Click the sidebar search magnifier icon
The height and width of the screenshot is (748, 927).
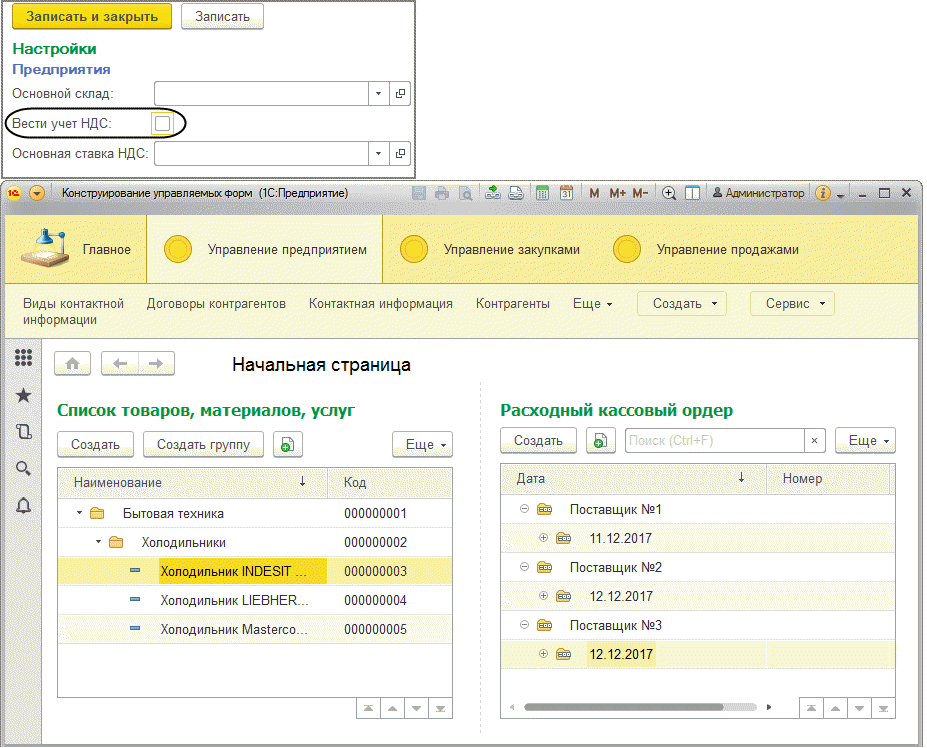(24, 469)
